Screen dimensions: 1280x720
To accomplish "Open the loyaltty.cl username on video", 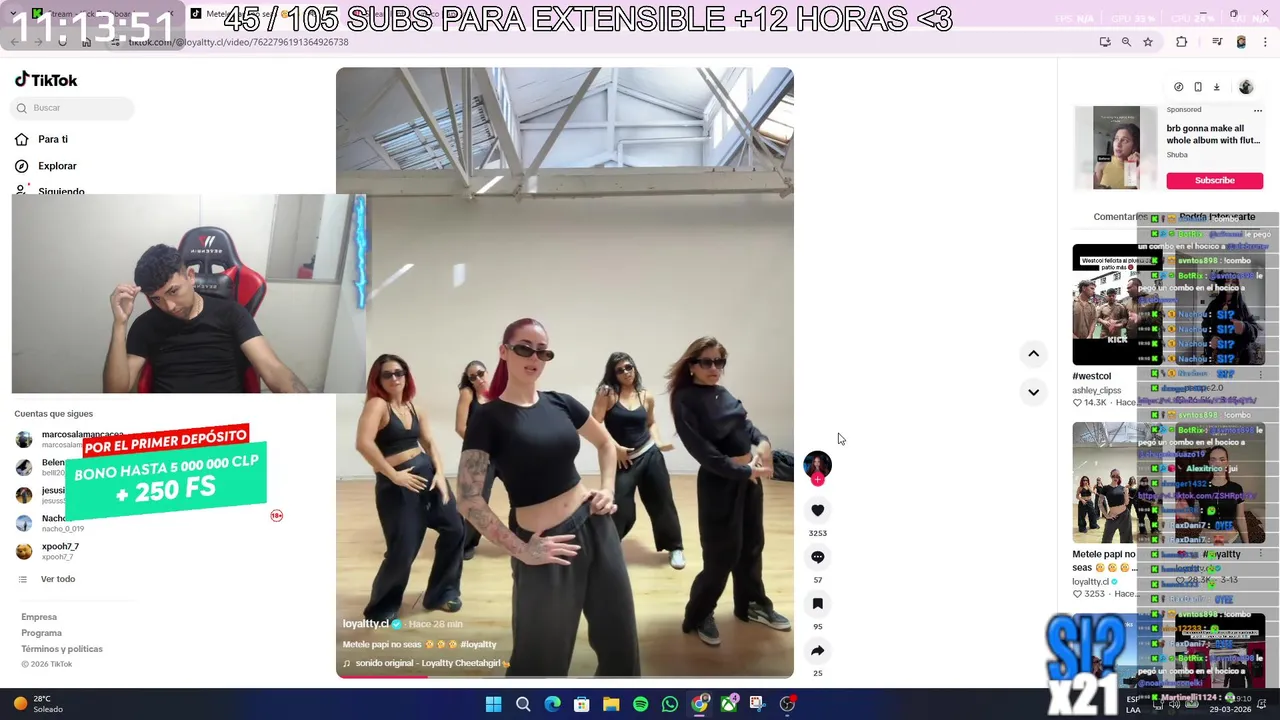I will coord(366,624).
